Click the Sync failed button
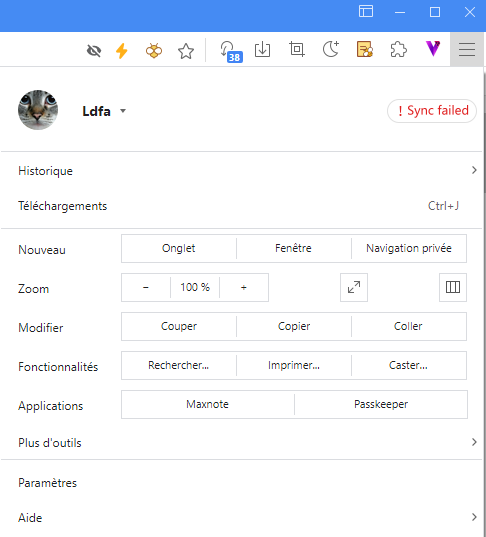The width and height of the screenshot is (486, 537). point(432,111)
